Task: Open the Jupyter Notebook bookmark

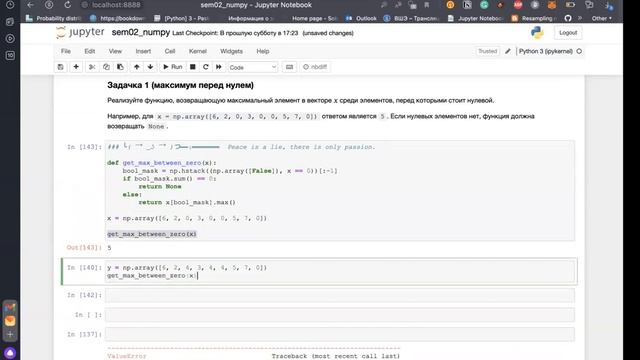Action: 475,18
